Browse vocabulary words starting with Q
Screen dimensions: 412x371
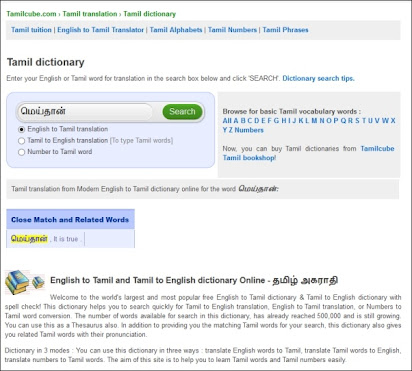click(343, 121)
